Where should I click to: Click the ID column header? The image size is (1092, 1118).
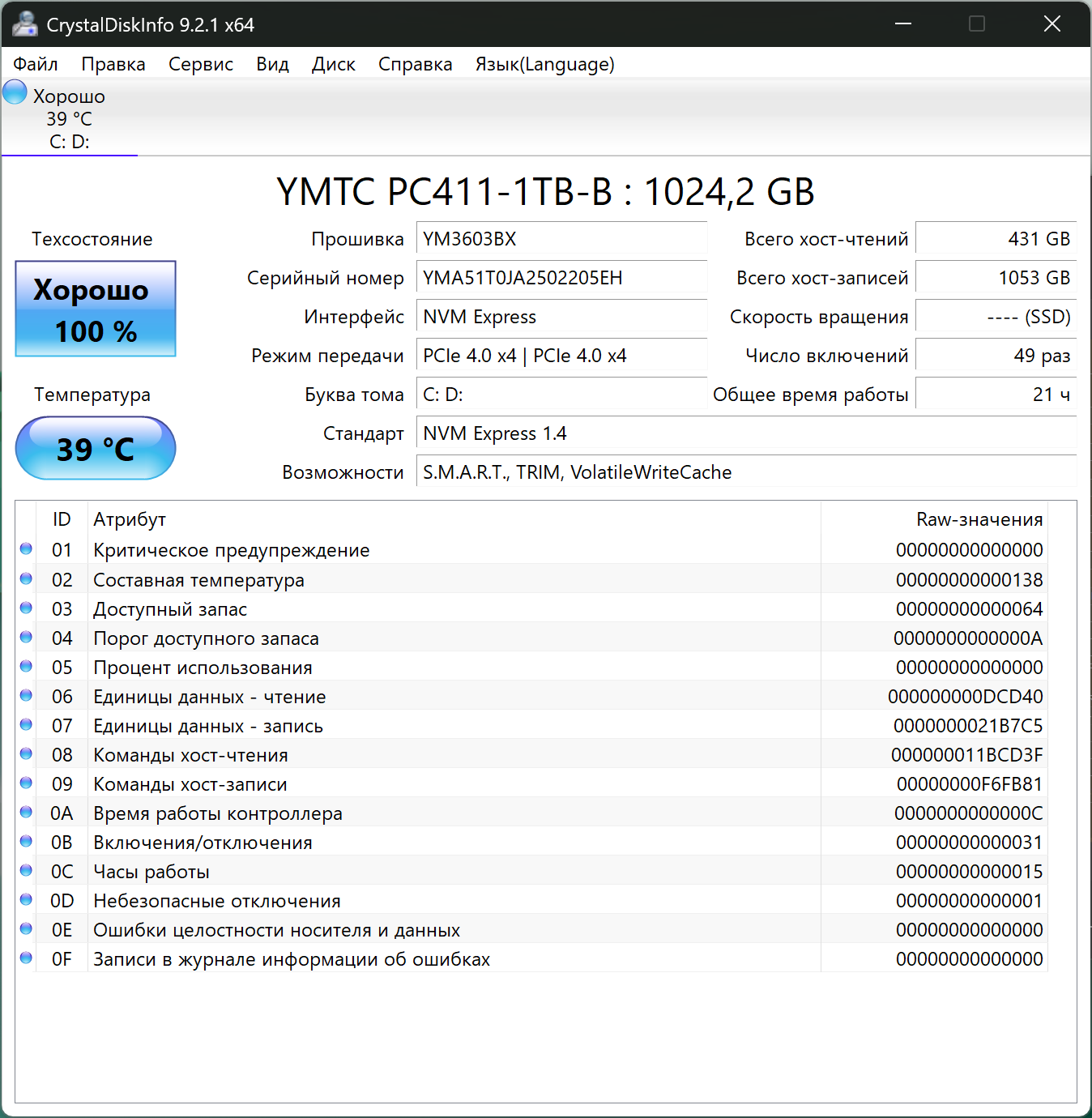62,519
